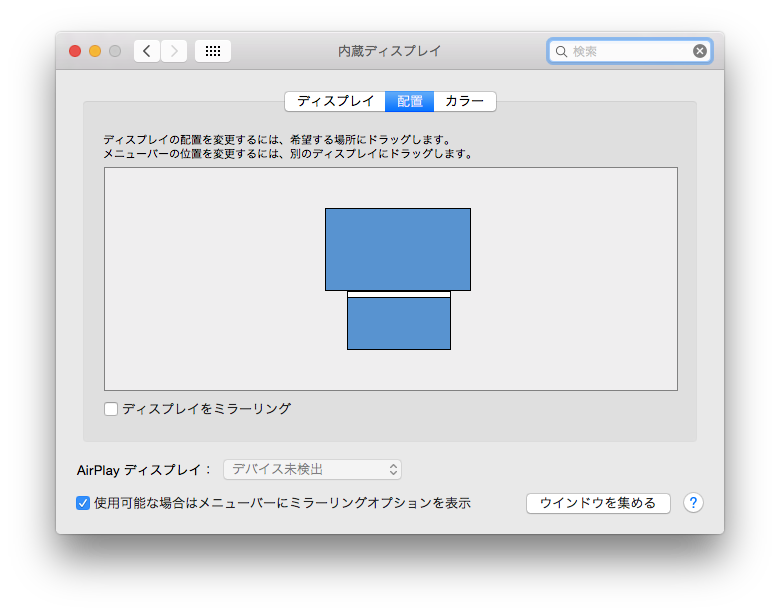Click the red close window button
The width and height of the screenshot is (780, 614).
[75, 51]
